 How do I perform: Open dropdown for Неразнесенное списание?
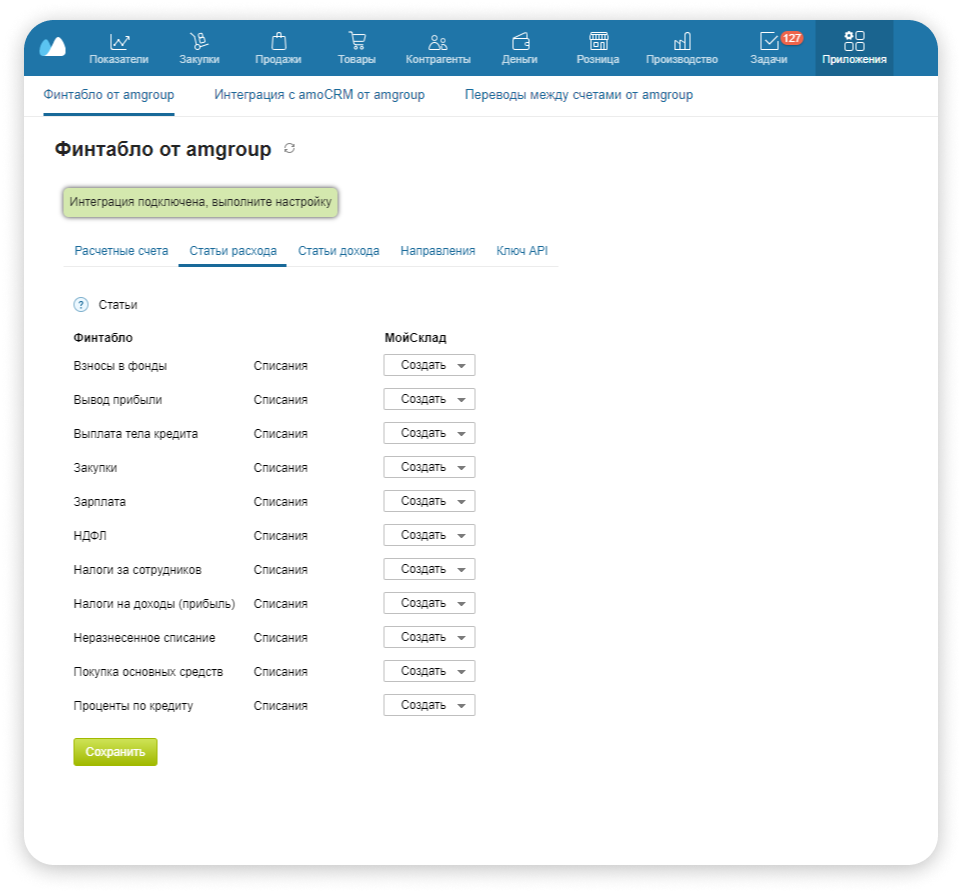click(x=429, y=637)
